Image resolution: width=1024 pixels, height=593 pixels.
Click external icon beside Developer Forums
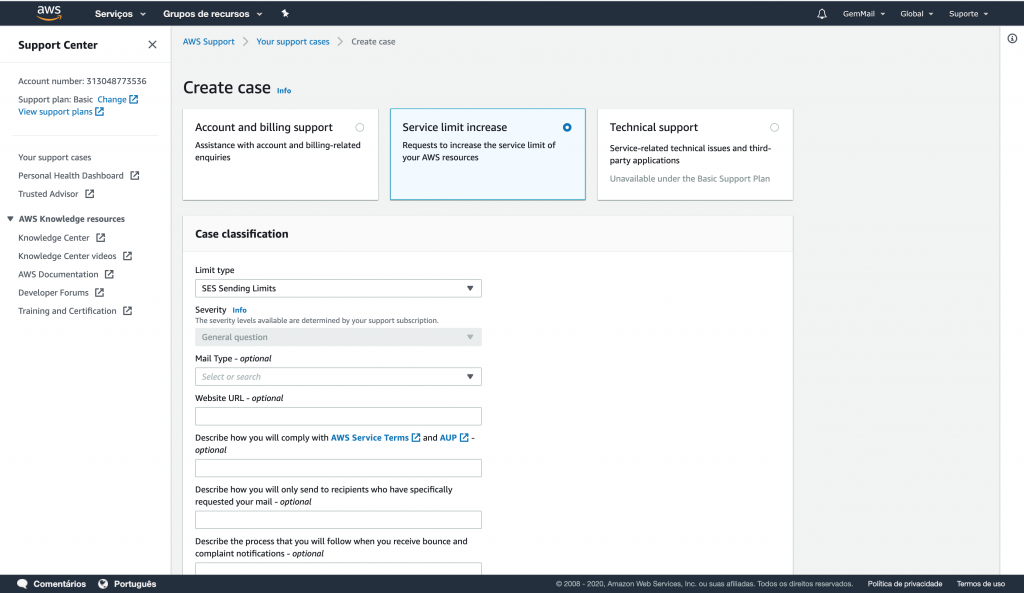[99, 293]
